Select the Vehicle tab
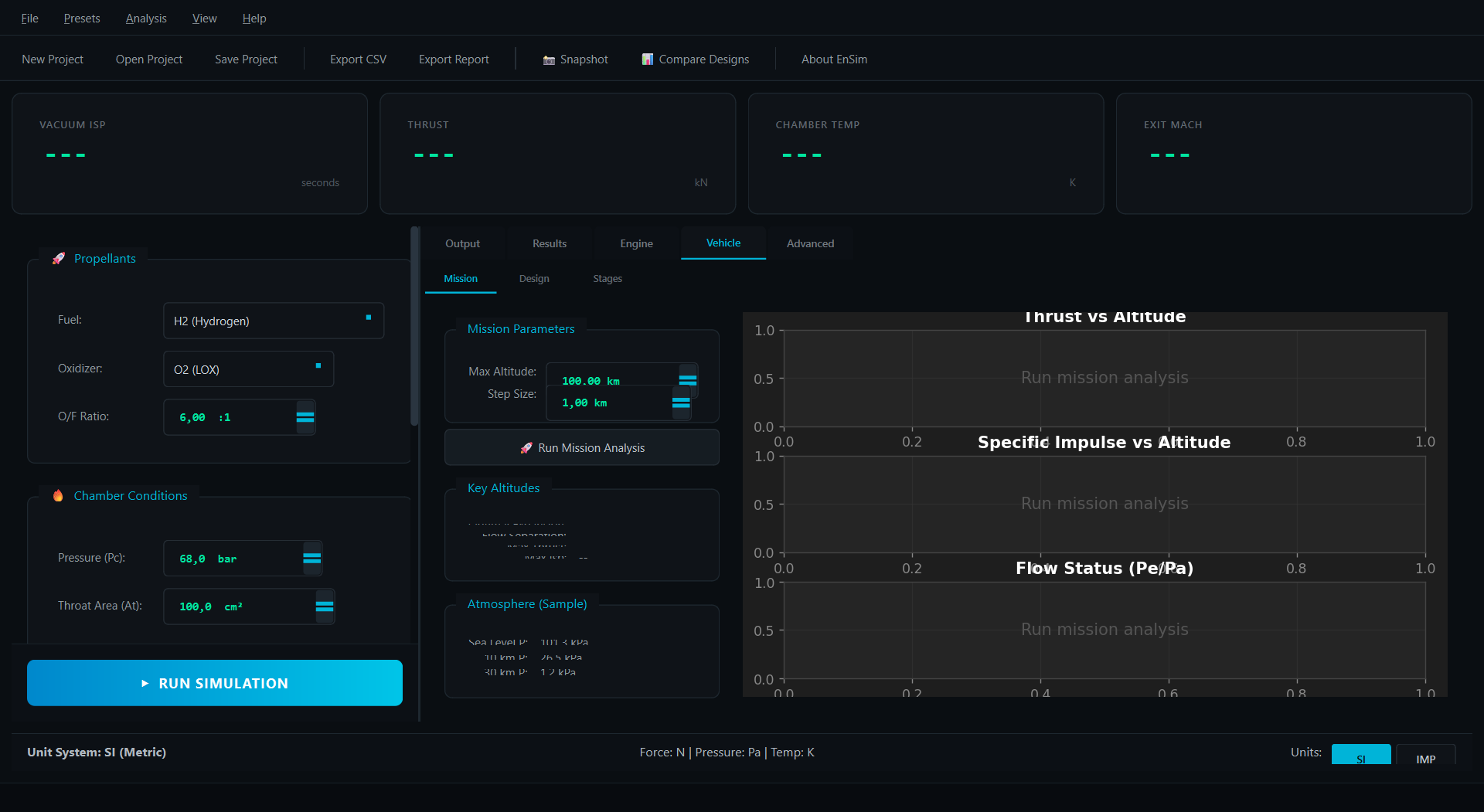Viewport: 1484px width, 812px height. [x=723, y=243]
